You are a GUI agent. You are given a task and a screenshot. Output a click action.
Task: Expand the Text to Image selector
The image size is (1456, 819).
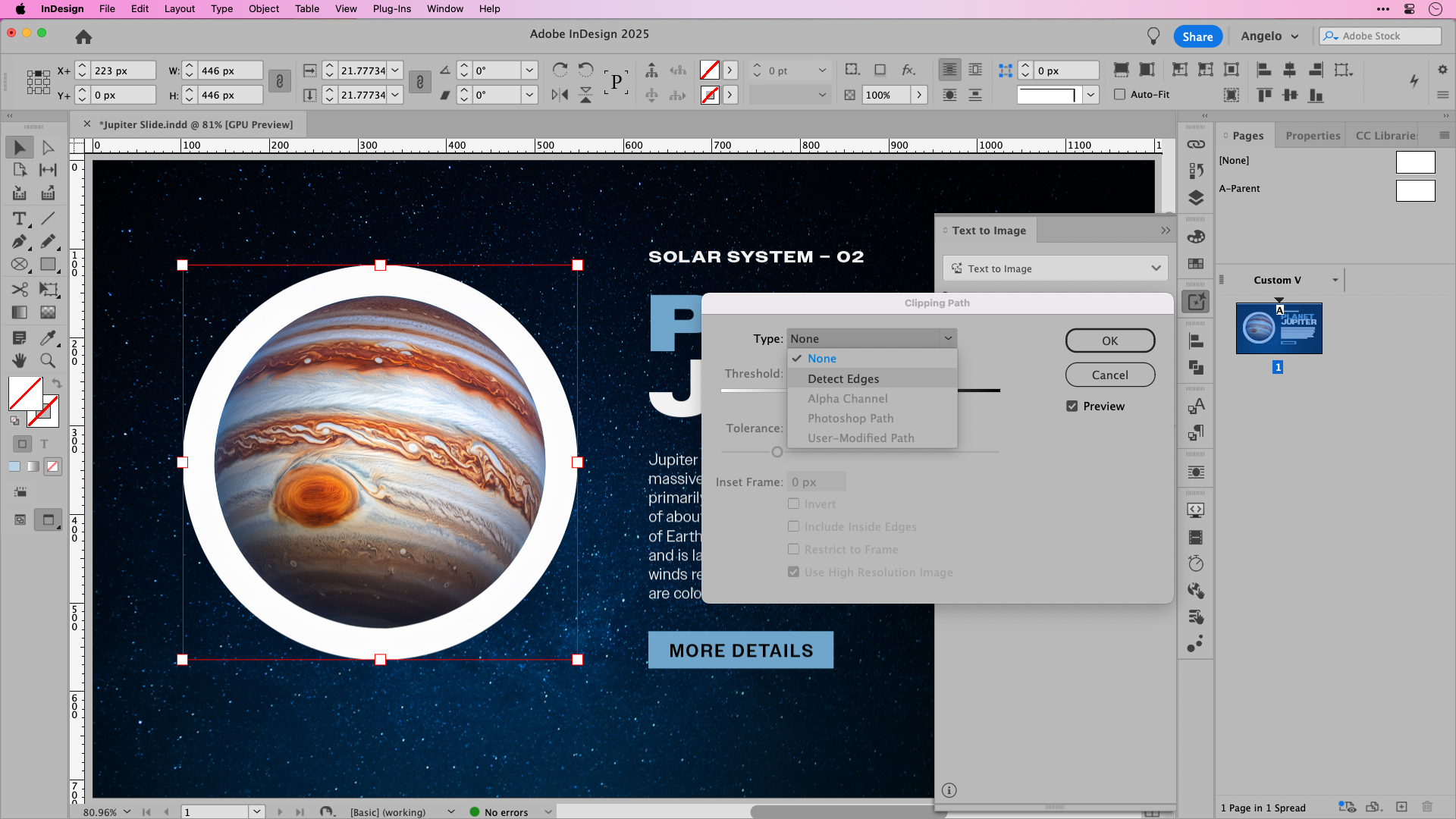tap(1156, 268)
